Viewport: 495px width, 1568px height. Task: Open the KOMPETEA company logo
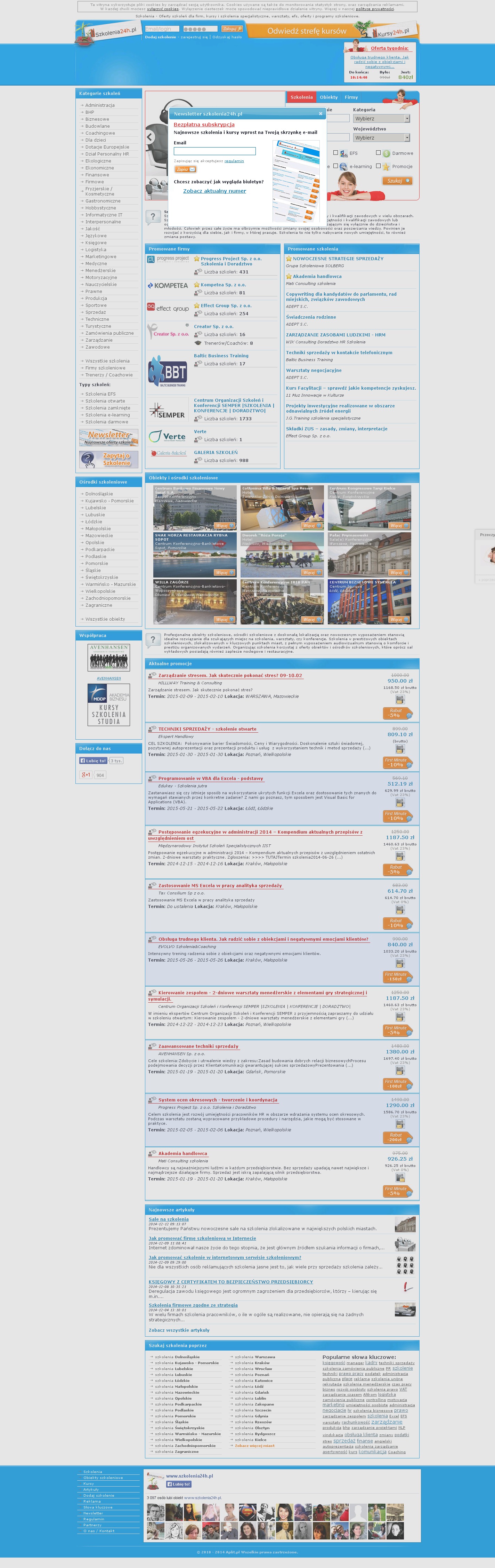point(168,286)
